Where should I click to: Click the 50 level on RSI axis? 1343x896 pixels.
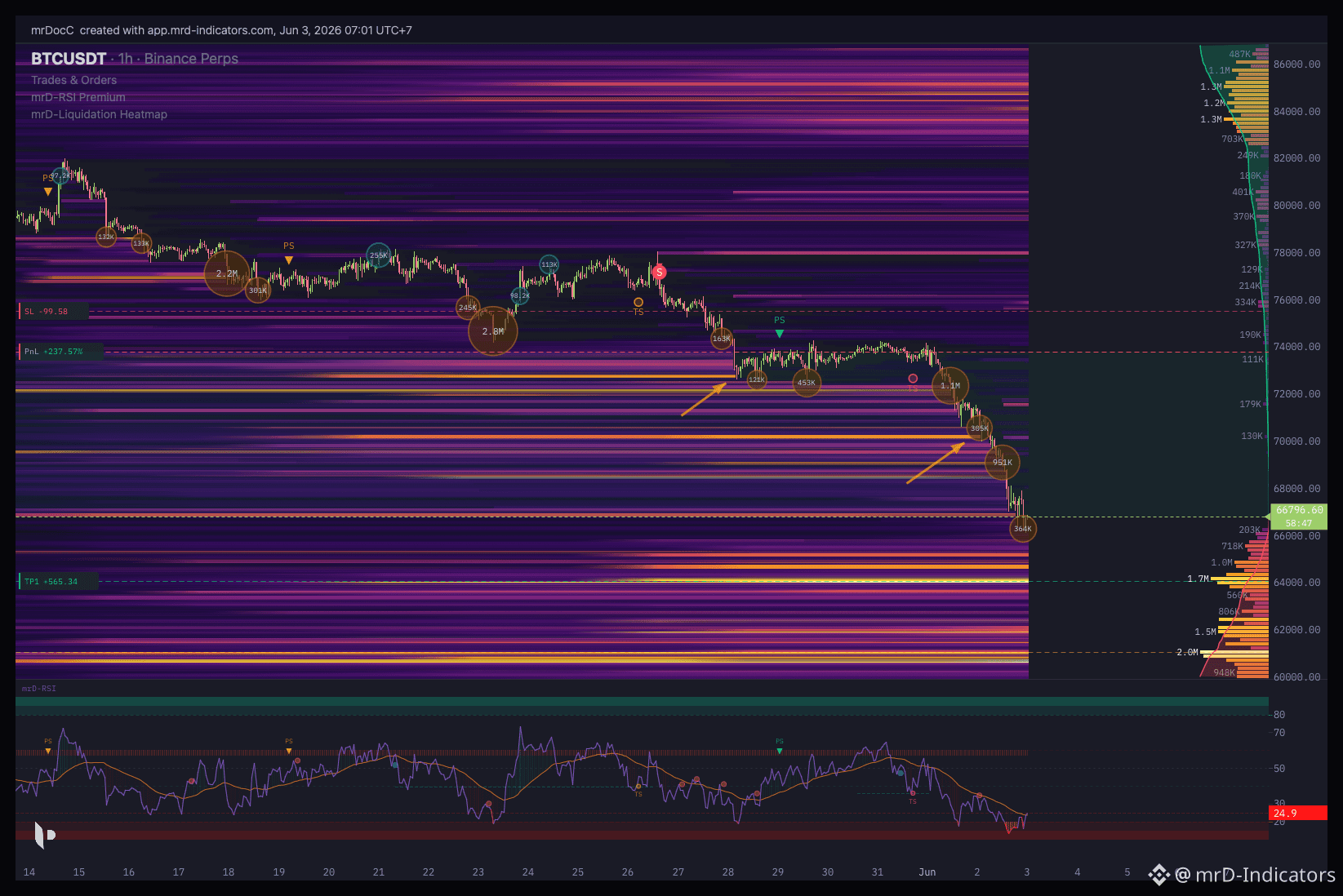tap(1279, 769)
